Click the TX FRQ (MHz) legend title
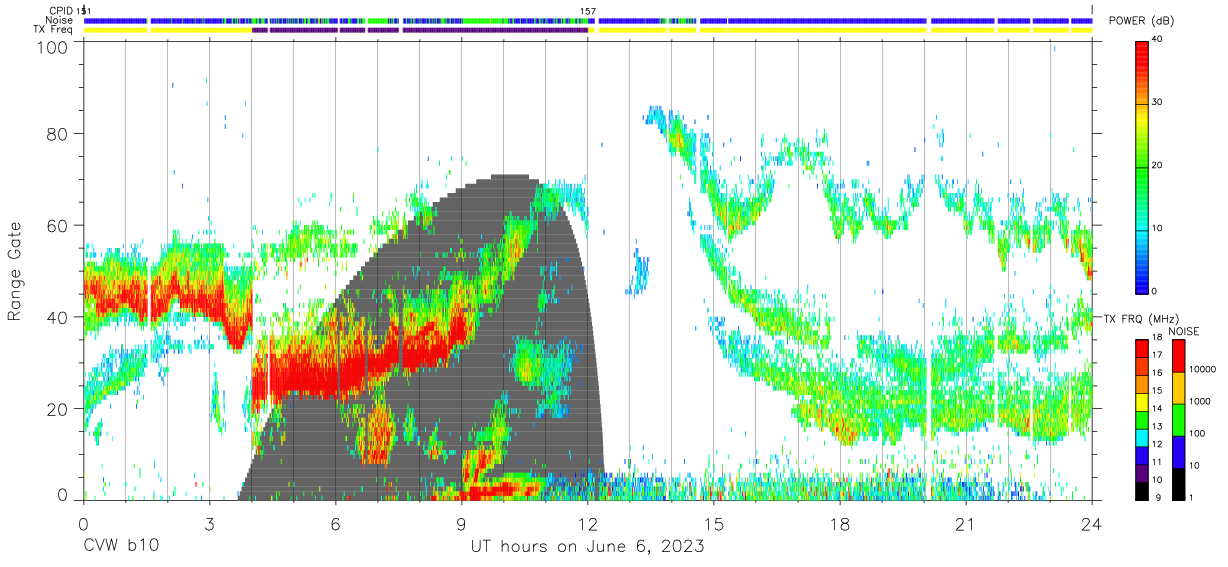This screenshot has width=1228, height=567. click(x=1141, y=318)
